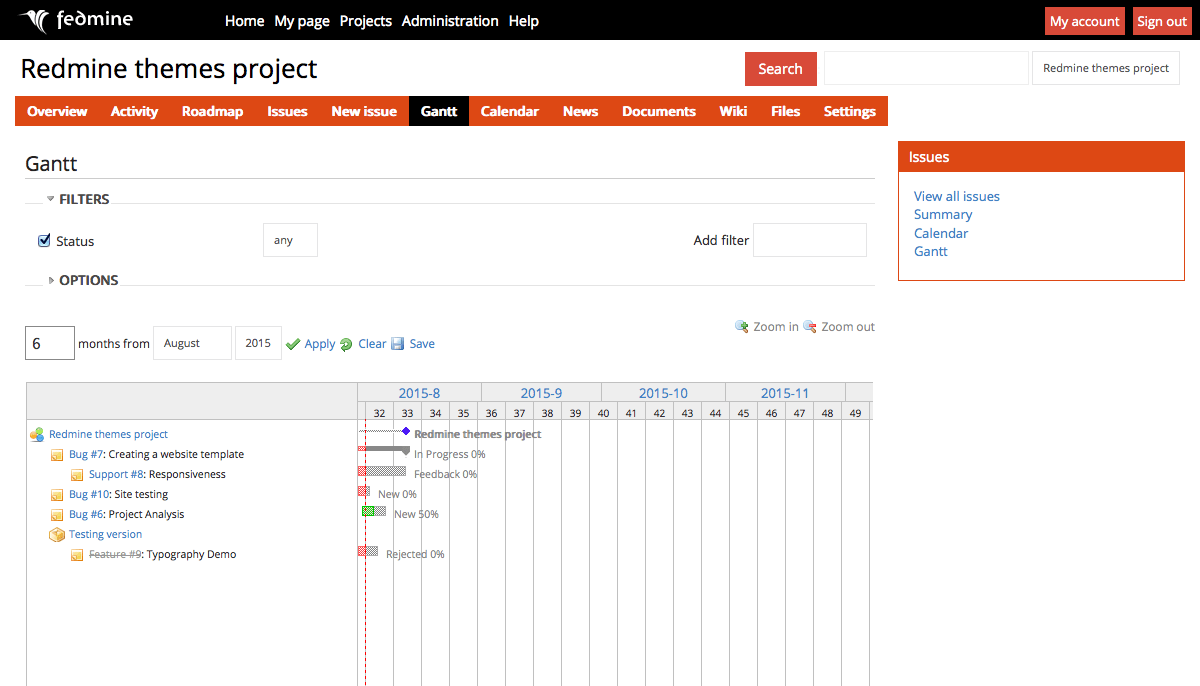Open My page in the top menu
Image resolution: width=1200 pixels, height=686 pixels.
tap(302, 21)
